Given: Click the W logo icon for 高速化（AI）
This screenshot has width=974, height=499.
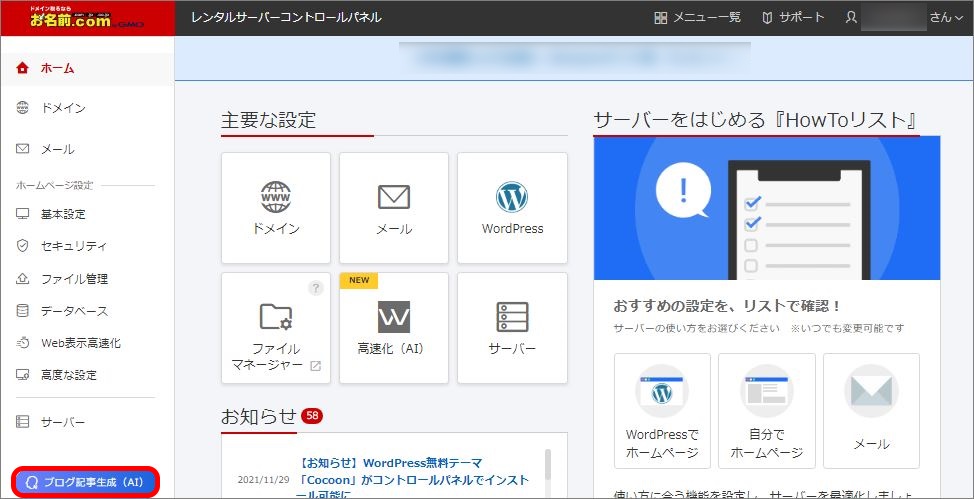Looking at the screenshot, I should coord(394,317).
